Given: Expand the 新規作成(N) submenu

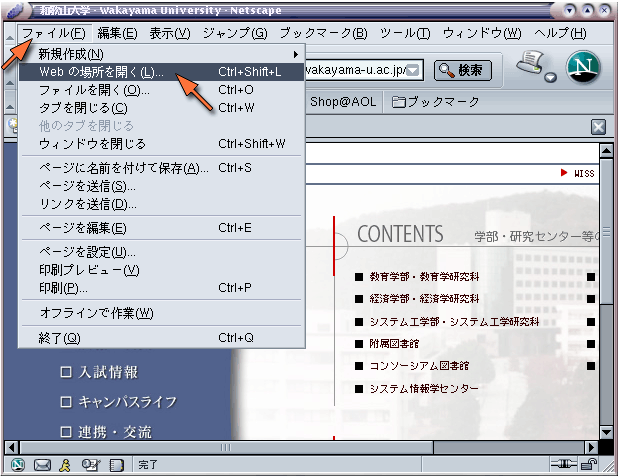Looking at the screenshot, I should tap(162, 54).
